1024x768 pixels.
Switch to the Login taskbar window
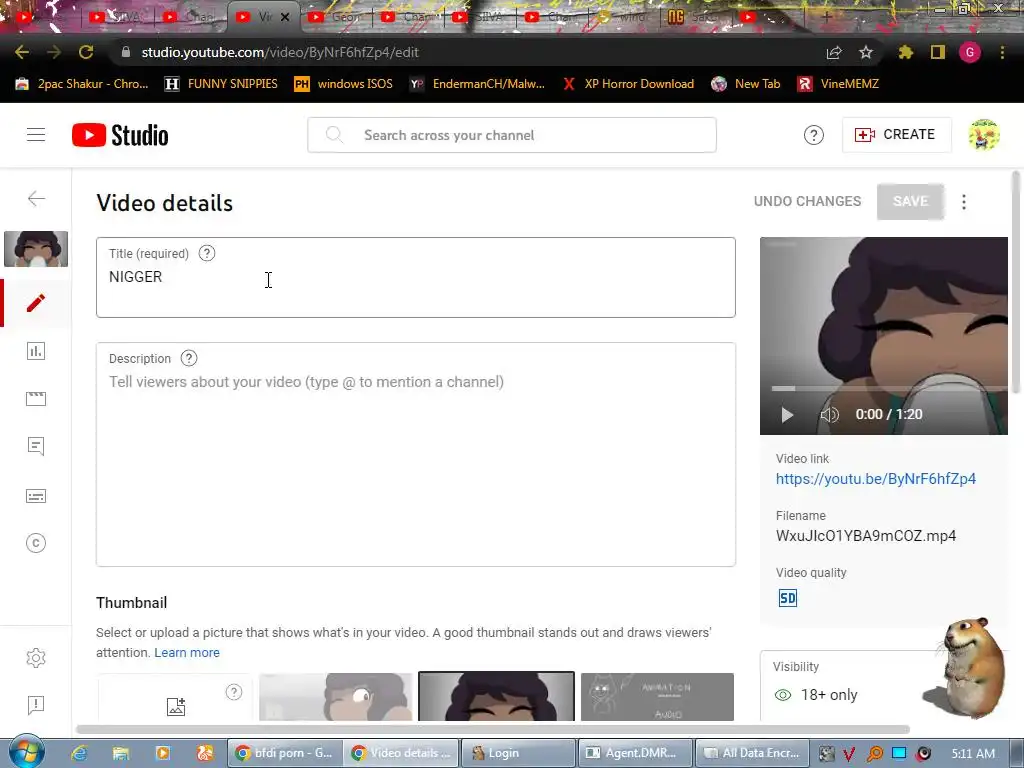[x=518, y=753]
